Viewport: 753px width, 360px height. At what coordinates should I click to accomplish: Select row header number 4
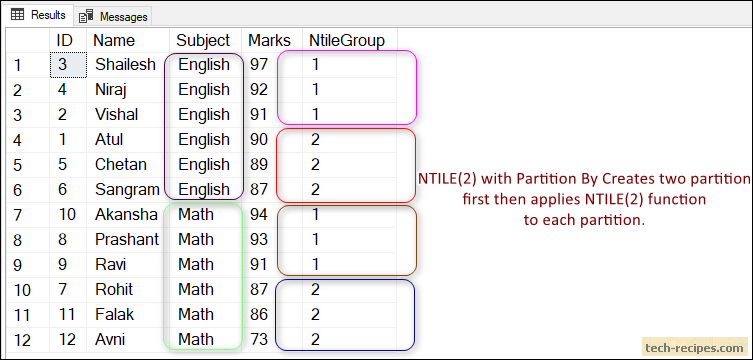(x=27, y=140)
